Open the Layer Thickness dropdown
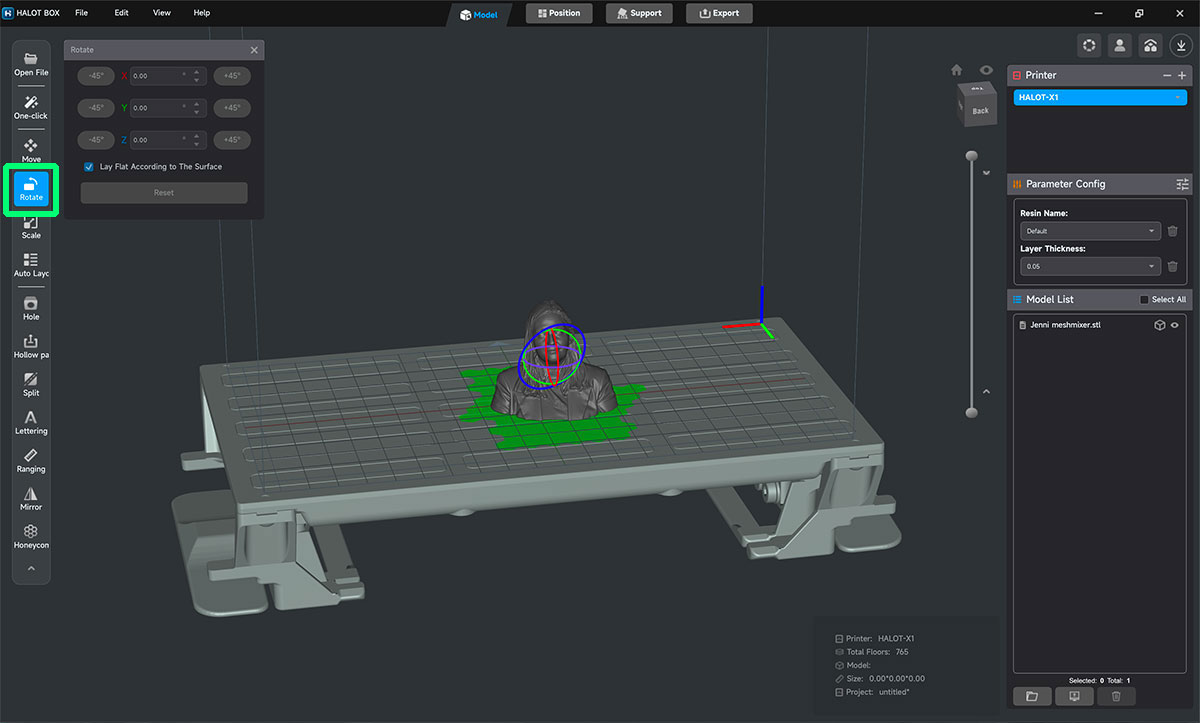The image size is (1200, 723). 1090,266
